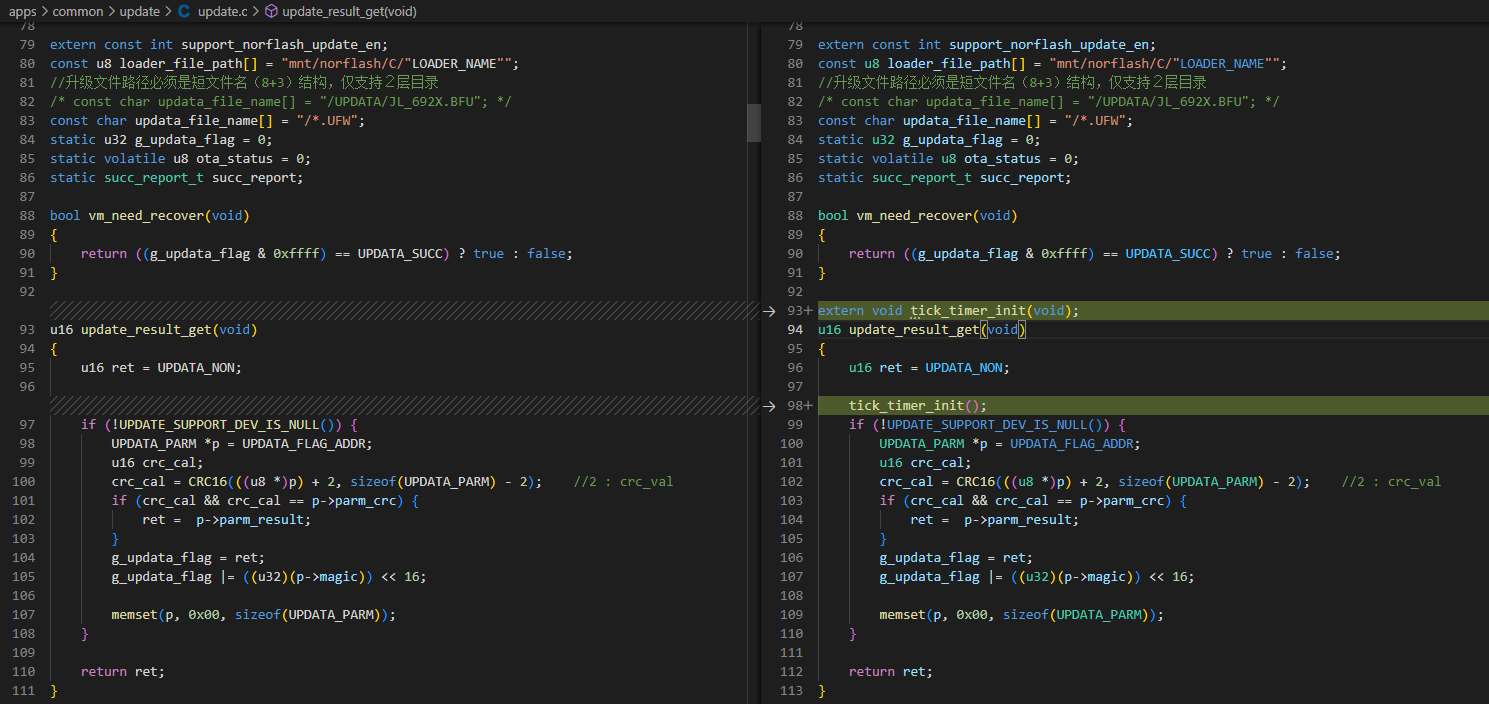Viewport: 1489px width, 704px height.
Task: Open the 'common' breadcrumb folder
Action: pos(78,12)
